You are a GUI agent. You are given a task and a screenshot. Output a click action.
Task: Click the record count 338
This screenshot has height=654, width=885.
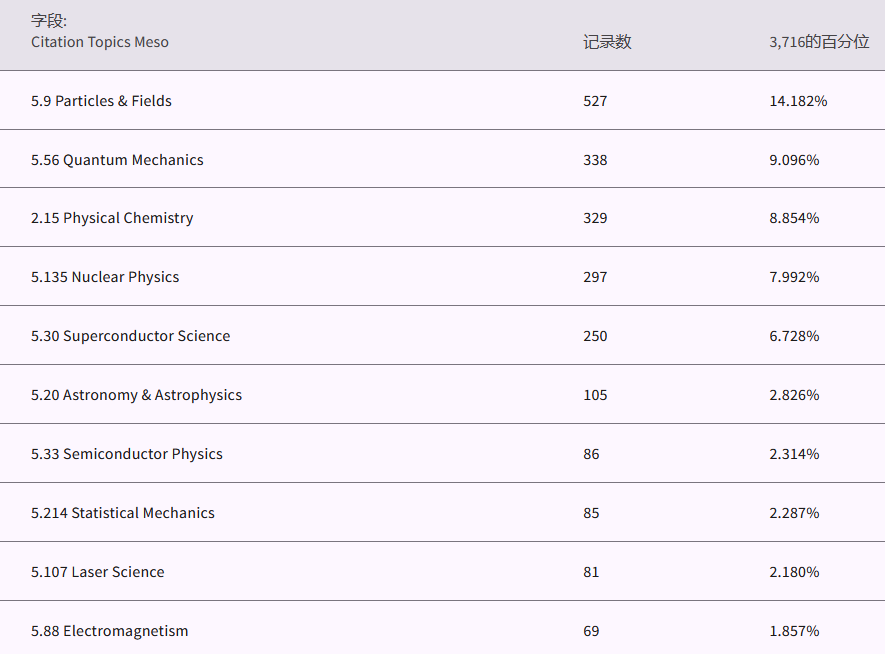(x=595, y=160)
